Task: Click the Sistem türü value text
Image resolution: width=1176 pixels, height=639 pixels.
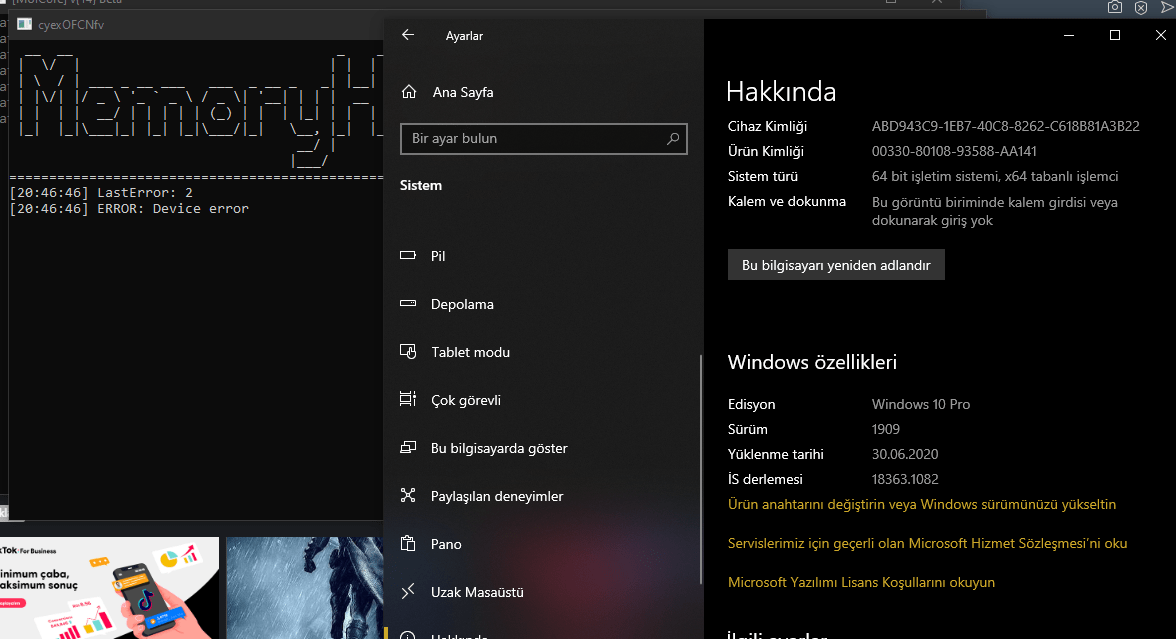Action: pyautogui.click(x=994, y=176)
